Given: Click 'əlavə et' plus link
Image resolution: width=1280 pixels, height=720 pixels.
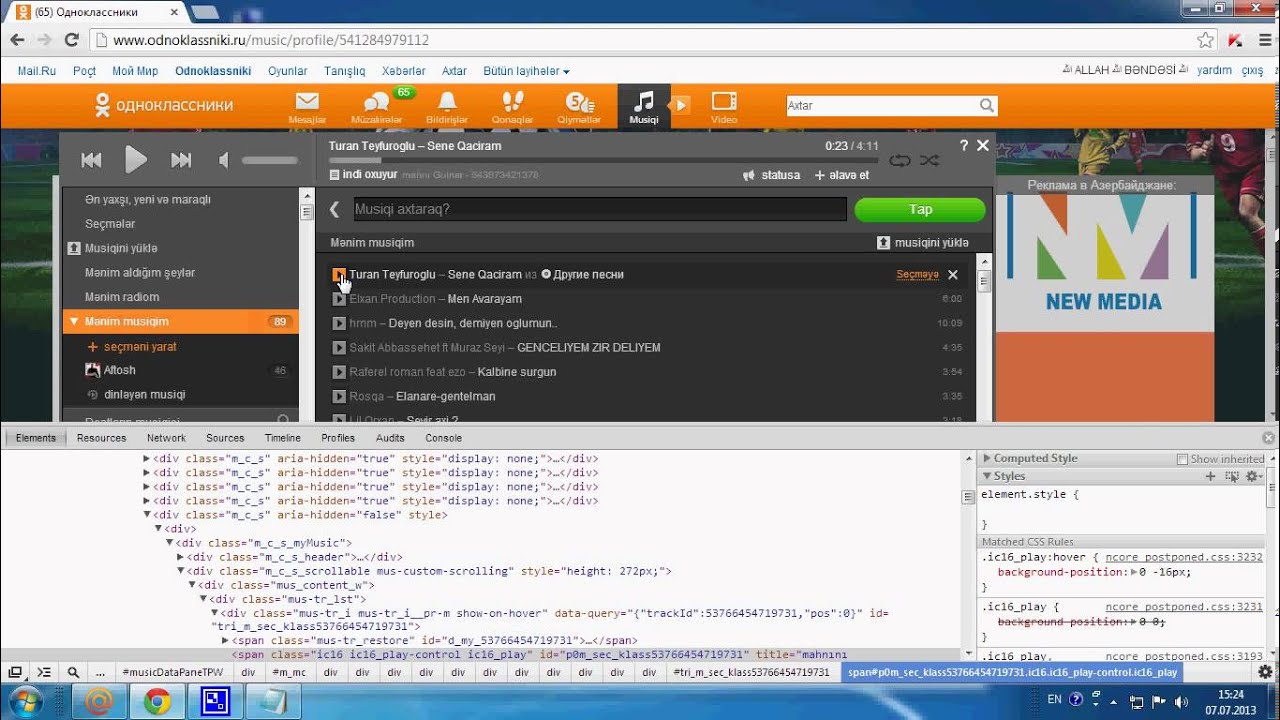Looking at the screenshot, I should click(842, 175).
